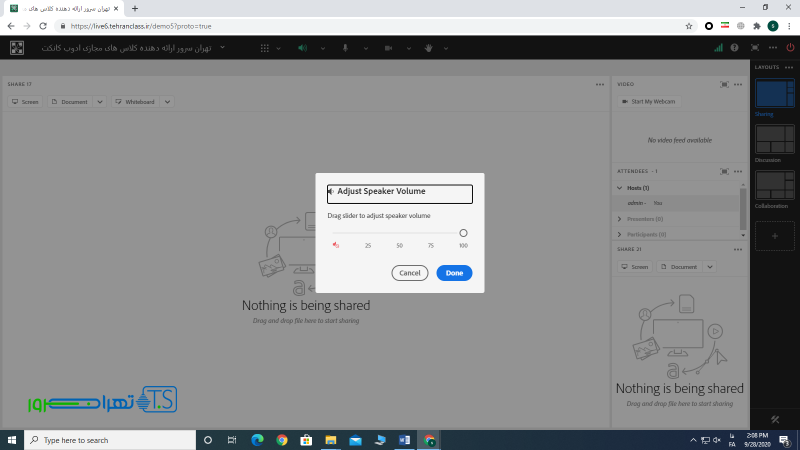Open Microsoft Word from the taskbar

405,440
